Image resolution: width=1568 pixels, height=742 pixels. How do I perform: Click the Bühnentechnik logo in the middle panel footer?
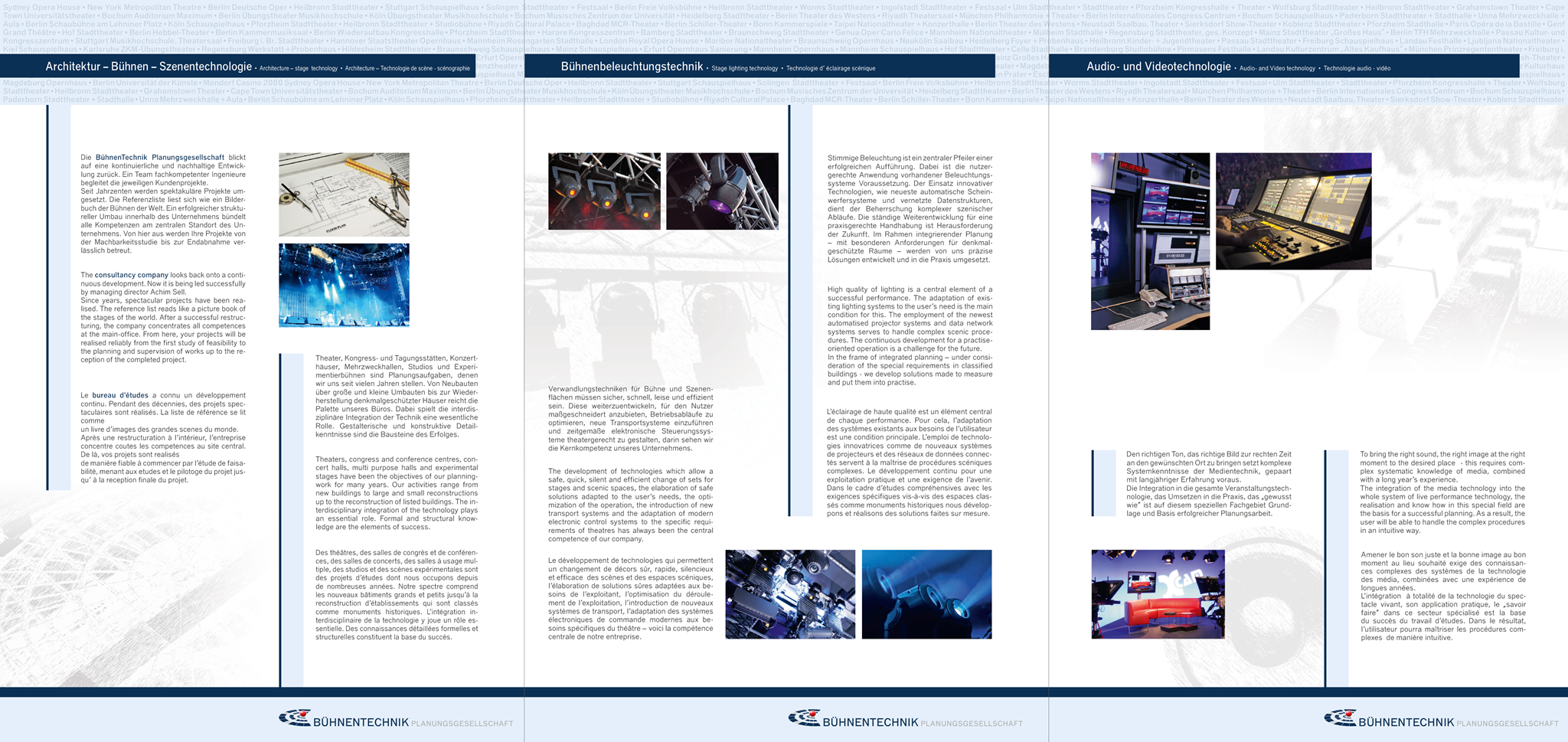tap(904, 720)
